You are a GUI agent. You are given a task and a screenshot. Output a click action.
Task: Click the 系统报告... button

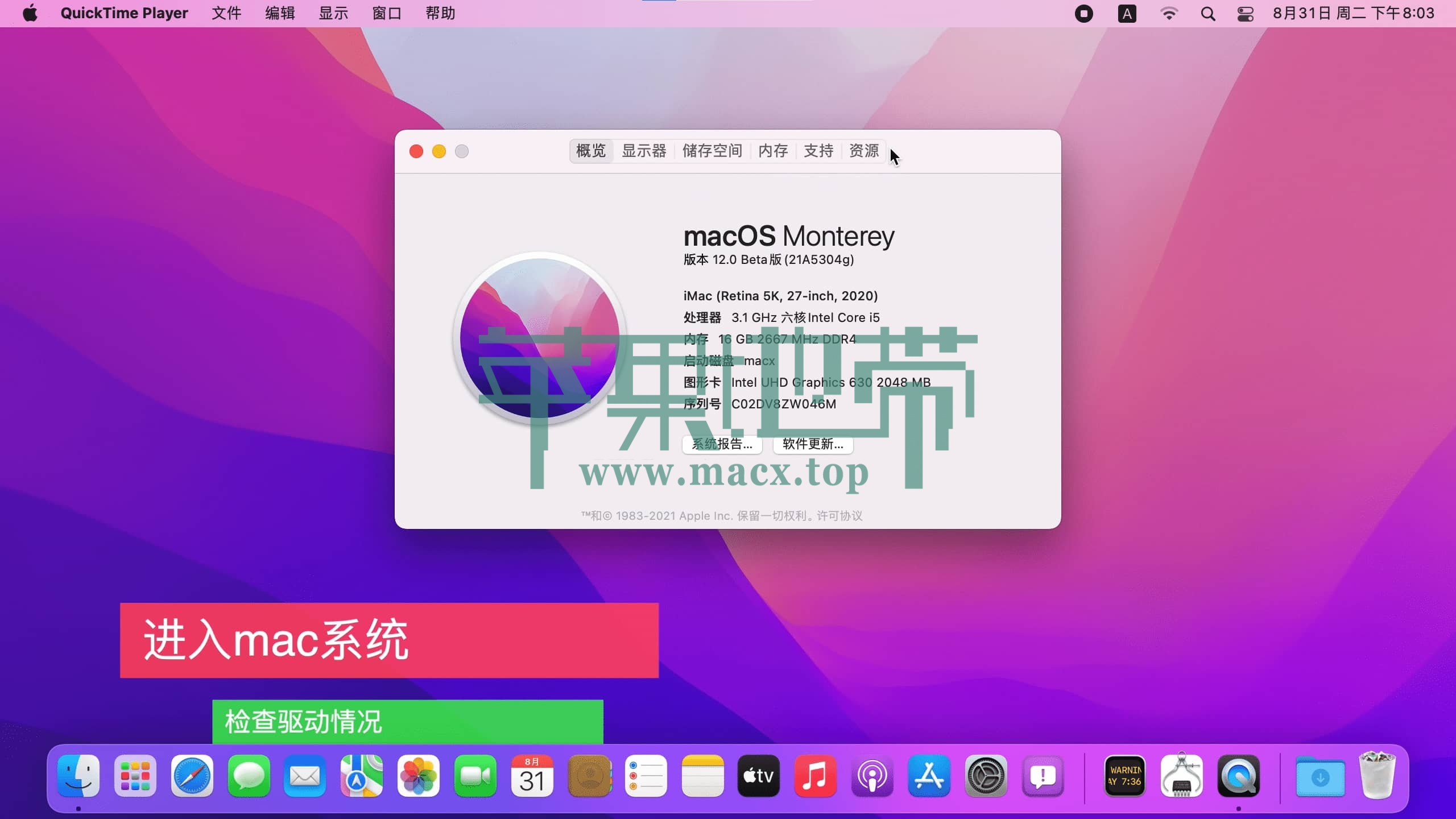point(722,444)
